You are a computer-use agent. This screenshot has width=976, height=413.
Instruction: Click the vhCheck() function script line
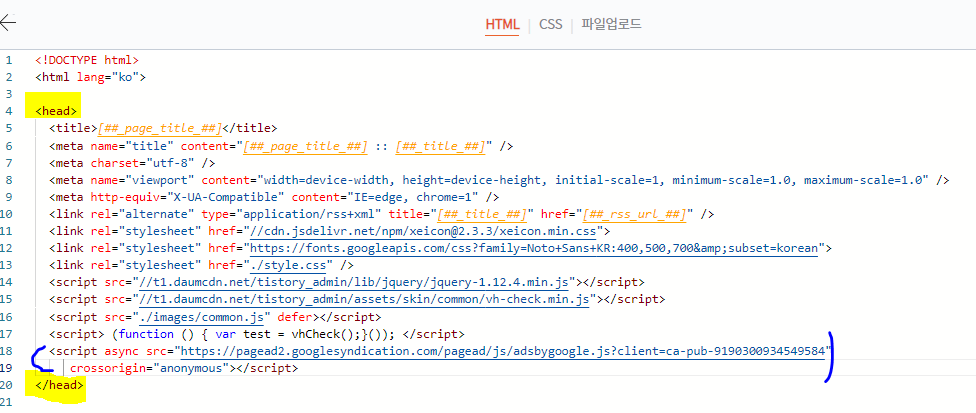click(x=257, y=335)
